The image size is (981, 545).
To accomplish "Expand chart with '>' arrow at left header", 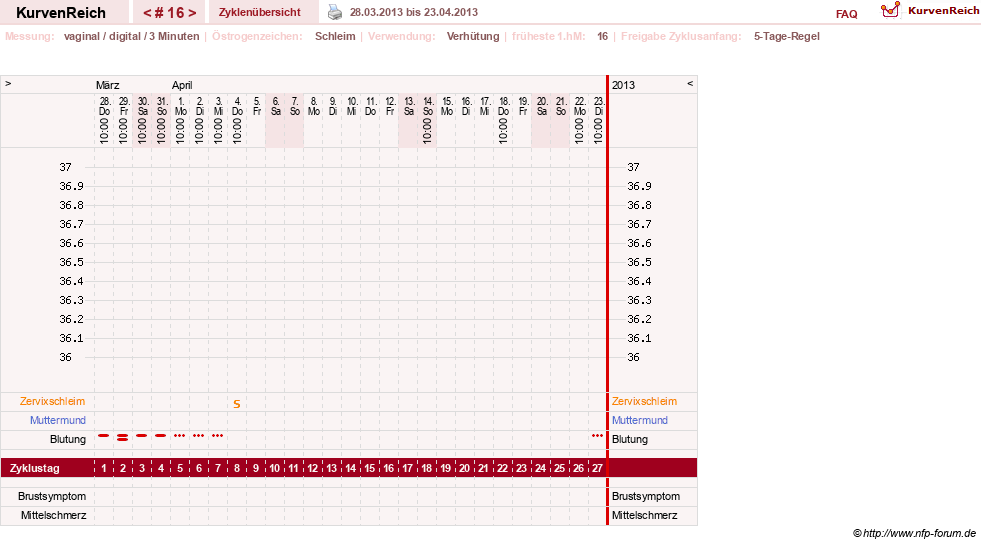I will click(8, 83).
